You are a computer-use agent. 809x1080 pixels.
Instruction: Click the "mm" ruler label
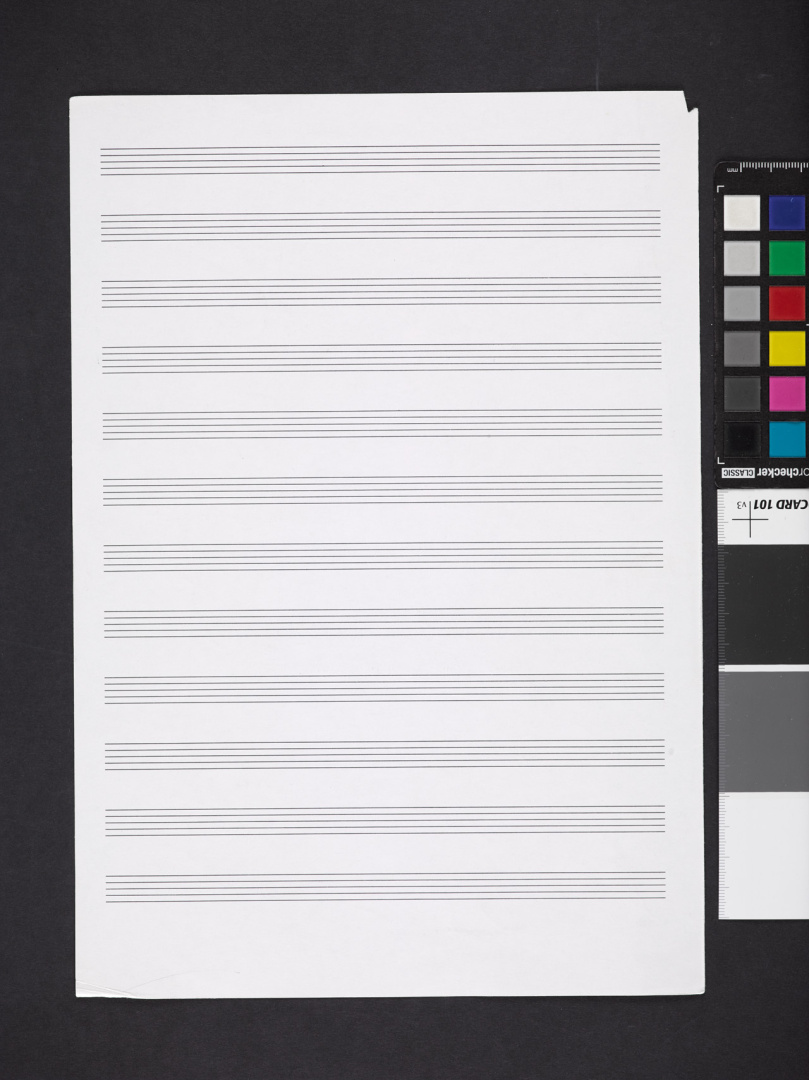tap(733, 169)
